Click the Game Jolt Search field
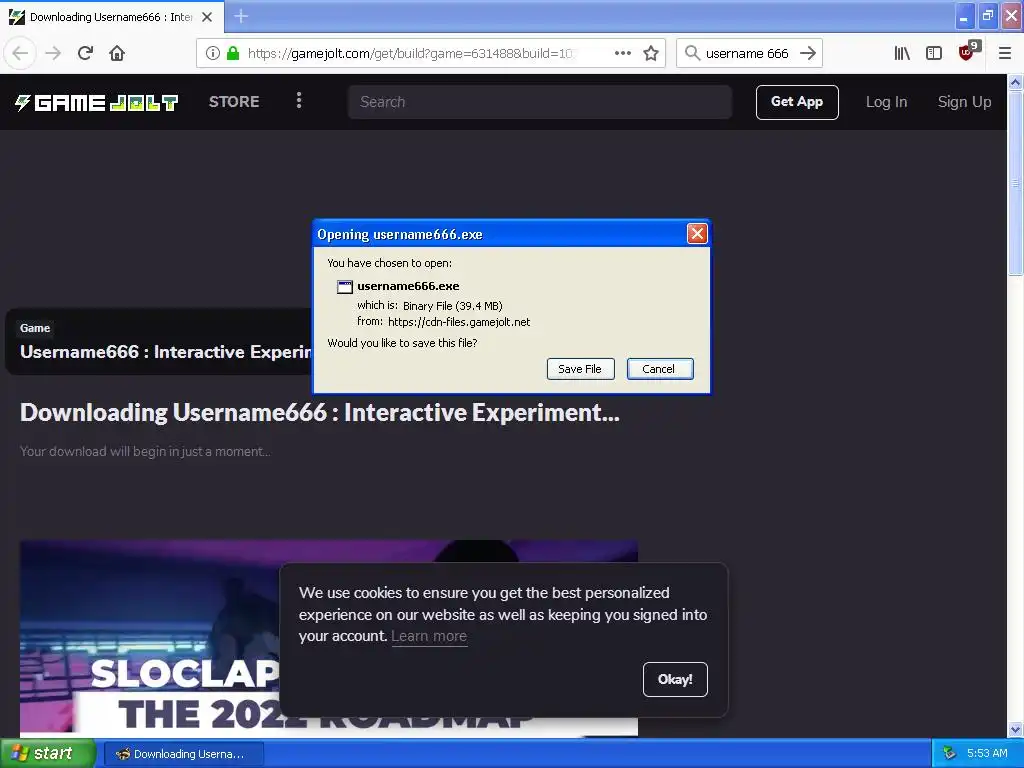This screenshot has height=768, width=1024. point(539,102)
